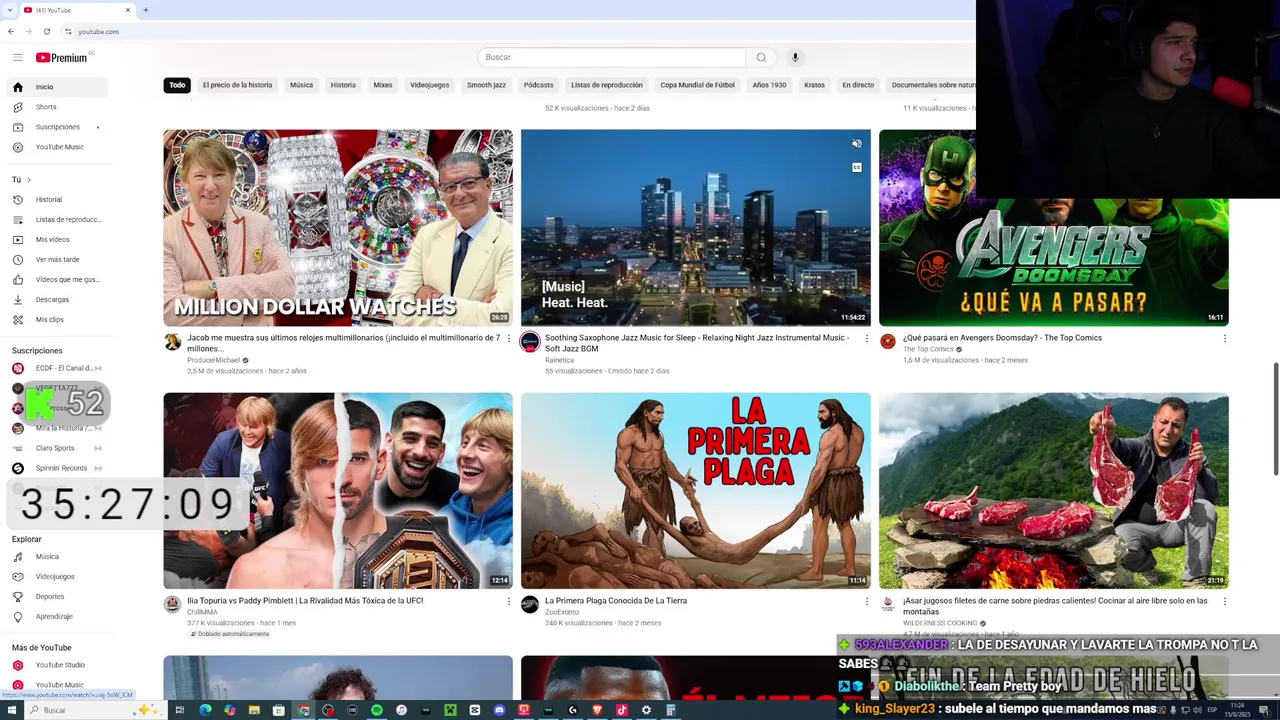Open Inicio in the sidebar

[x=56, y=87]
